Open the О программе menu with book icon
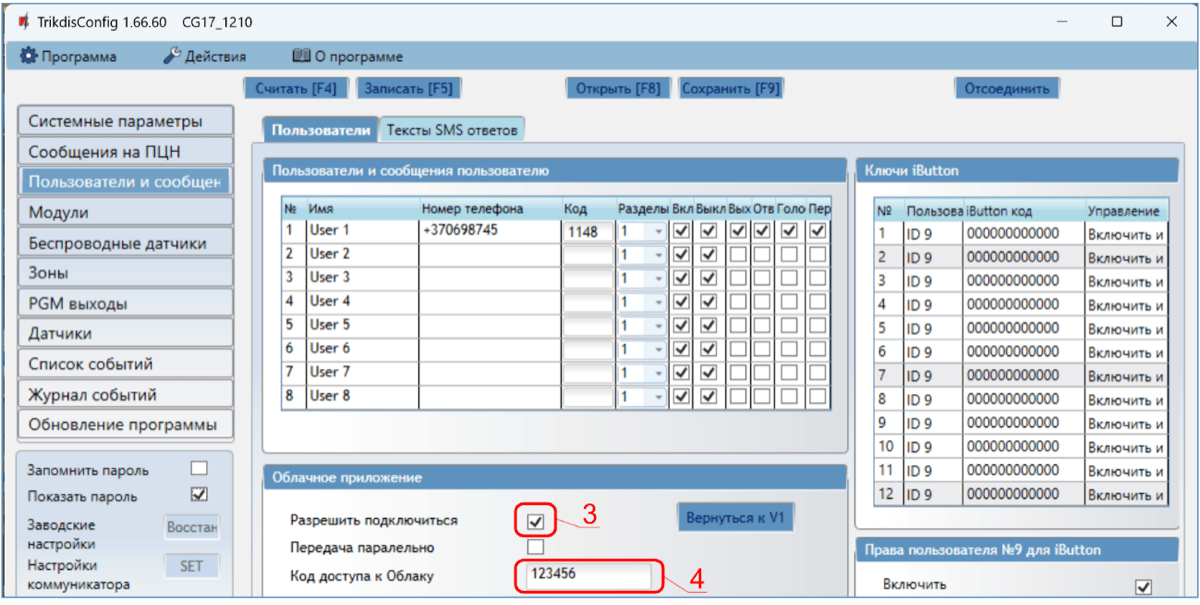The image size is (1200, 605). click(x=347, y=57)
